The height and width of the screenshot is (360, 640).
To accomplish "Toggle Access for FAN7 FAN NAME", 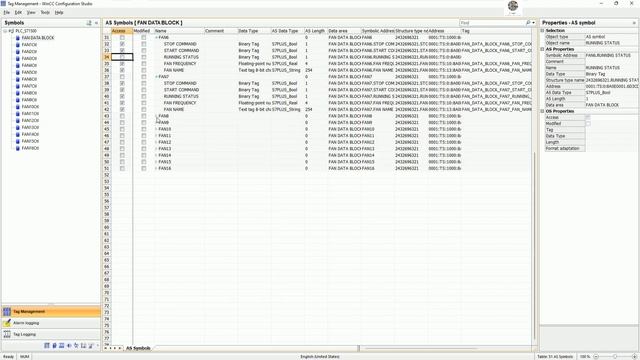I will click(122, 109).
